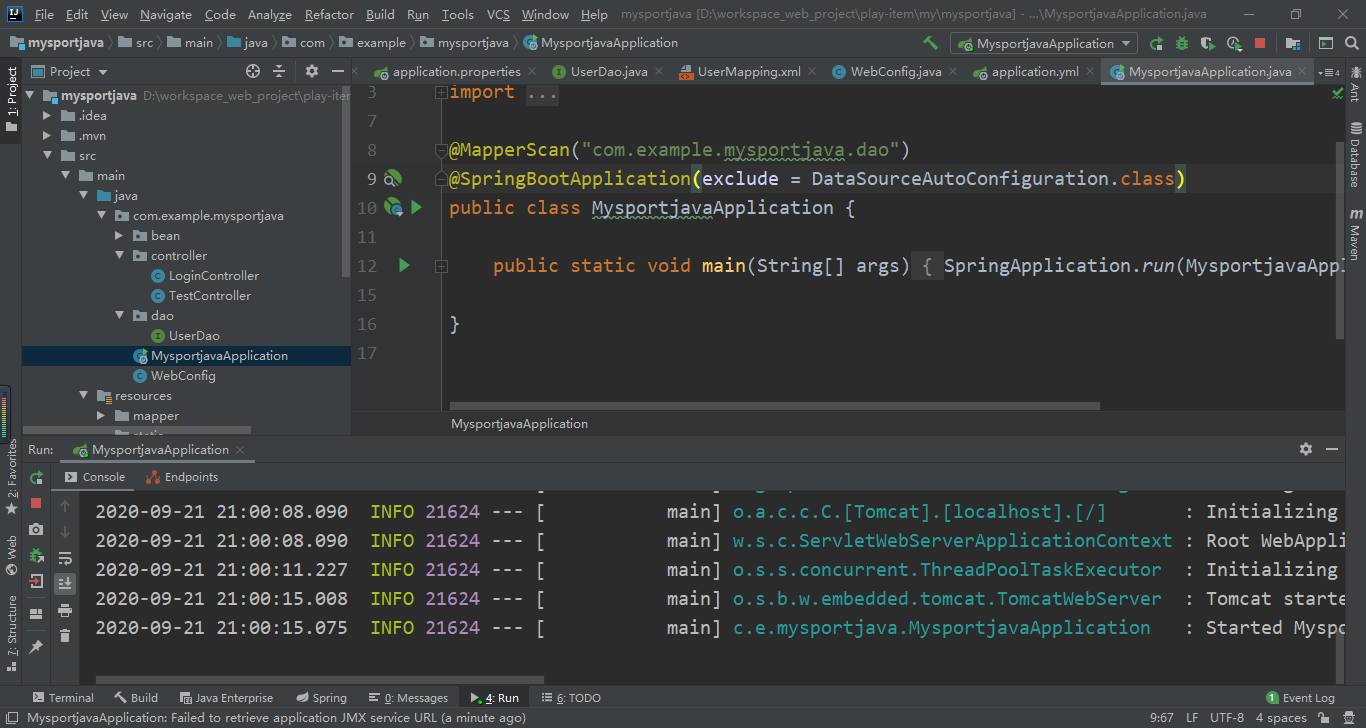
Task: Open the Spring tool window
Action: (x=321, y=698)
